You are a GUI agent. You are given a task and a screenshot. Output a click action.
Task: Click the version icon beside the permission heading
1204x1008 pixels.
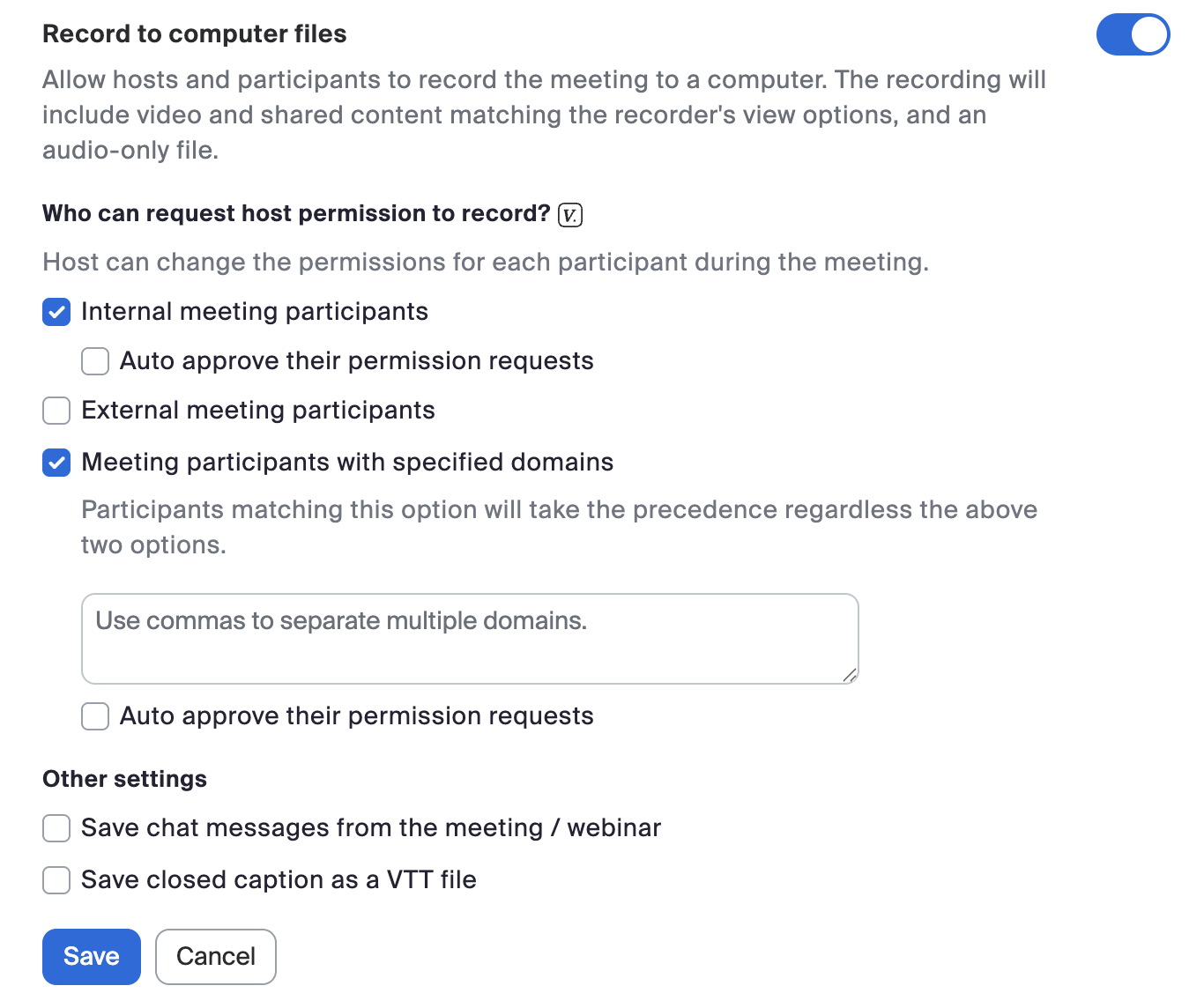click(x=570, y=215)
